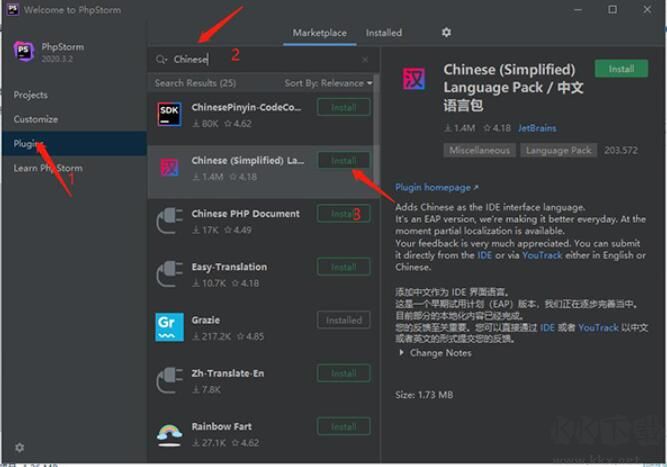
Task: Click Grazie's Installed button
Action: [344, 320]
